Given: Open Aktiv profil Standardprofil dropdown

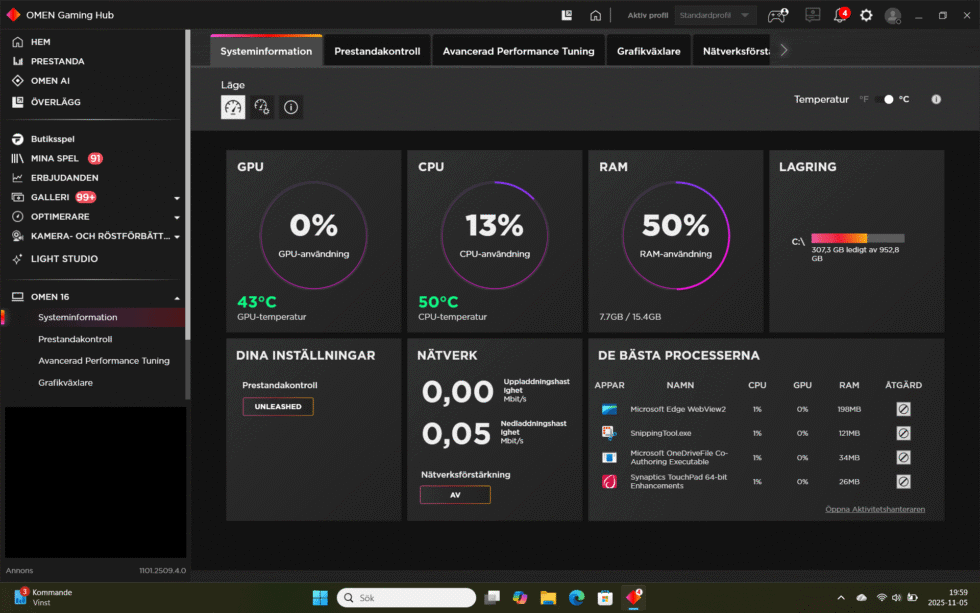Looking at the screenshot, I should (715, 15).
